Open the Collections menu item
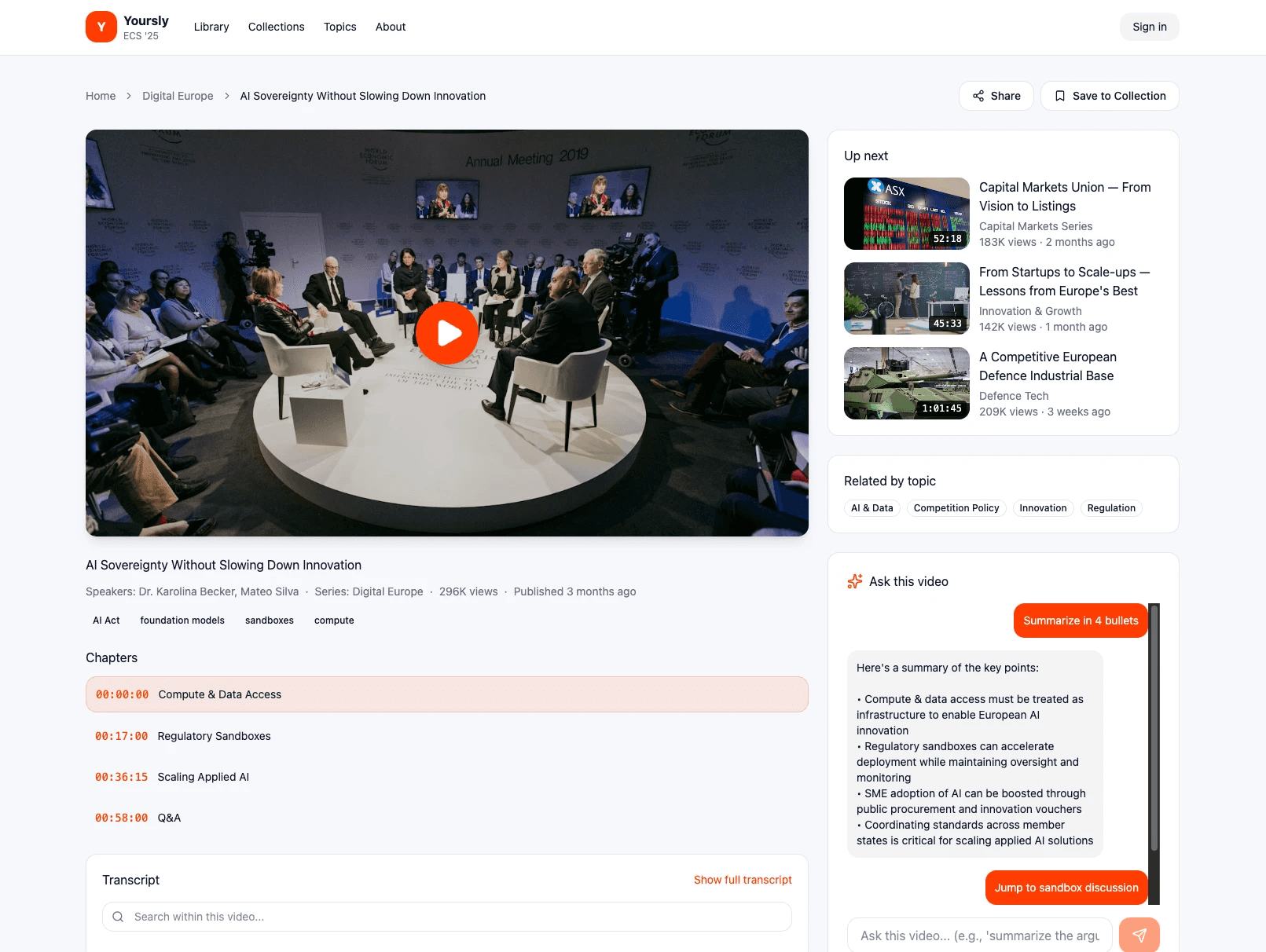Viewport: 1266px width, 952px height. (276, 27)
